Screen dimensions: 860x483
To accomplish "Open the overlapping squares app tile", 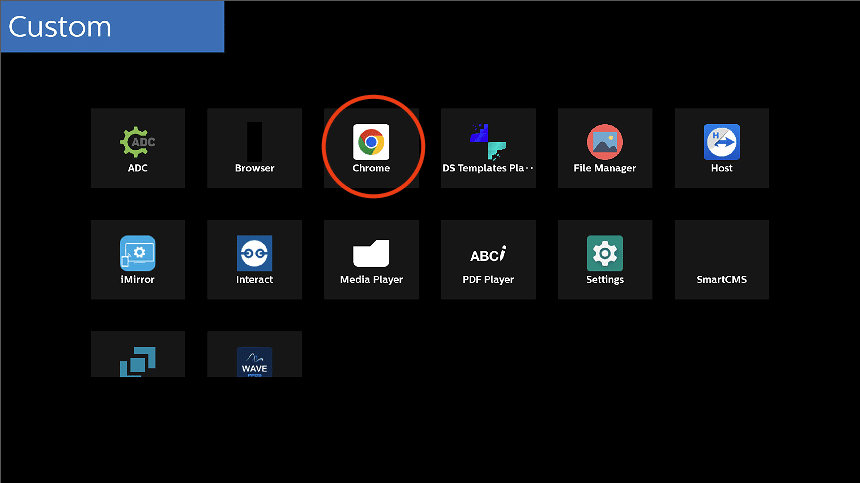I will click(x=138, y=354).
